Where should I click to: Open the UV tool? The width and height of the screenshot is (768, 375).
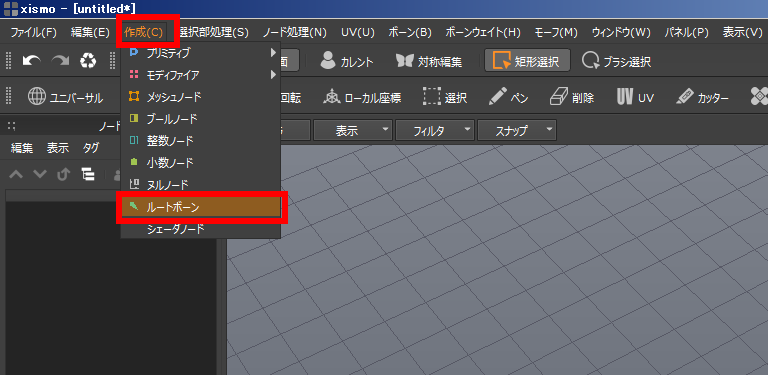point(635,97)
